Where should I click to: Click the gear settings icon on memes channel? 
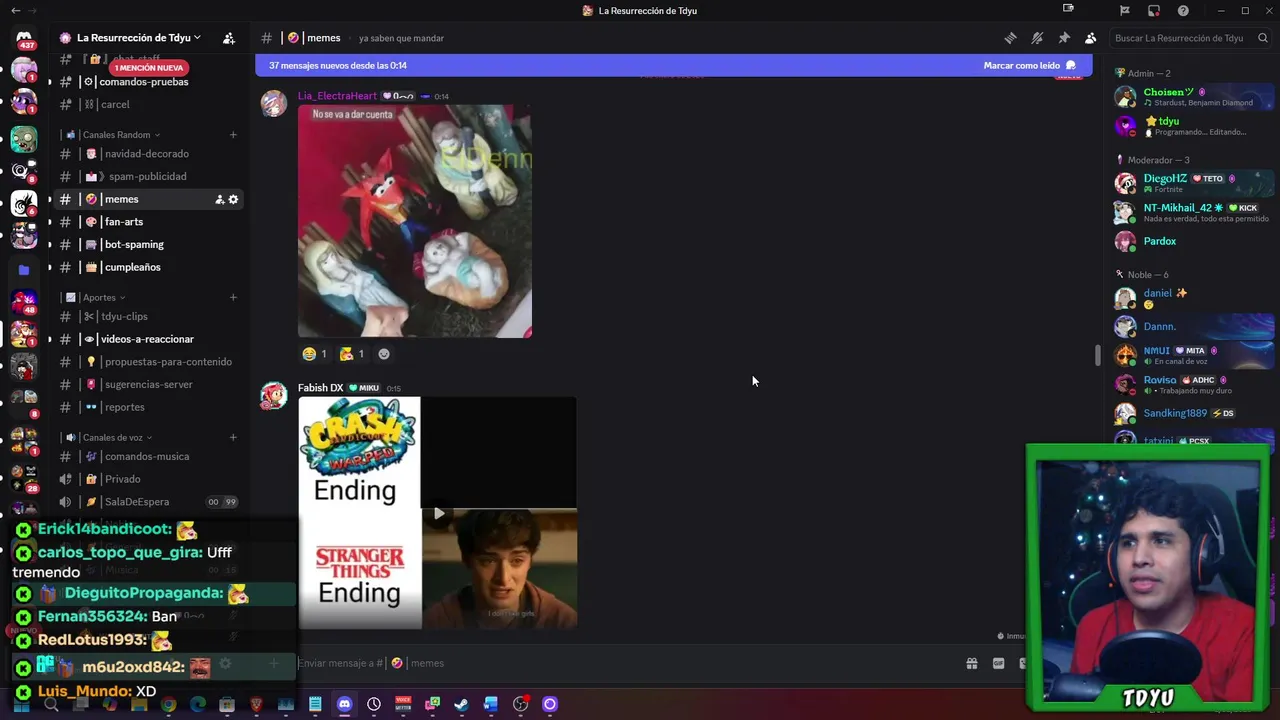[x=234, y=199]
